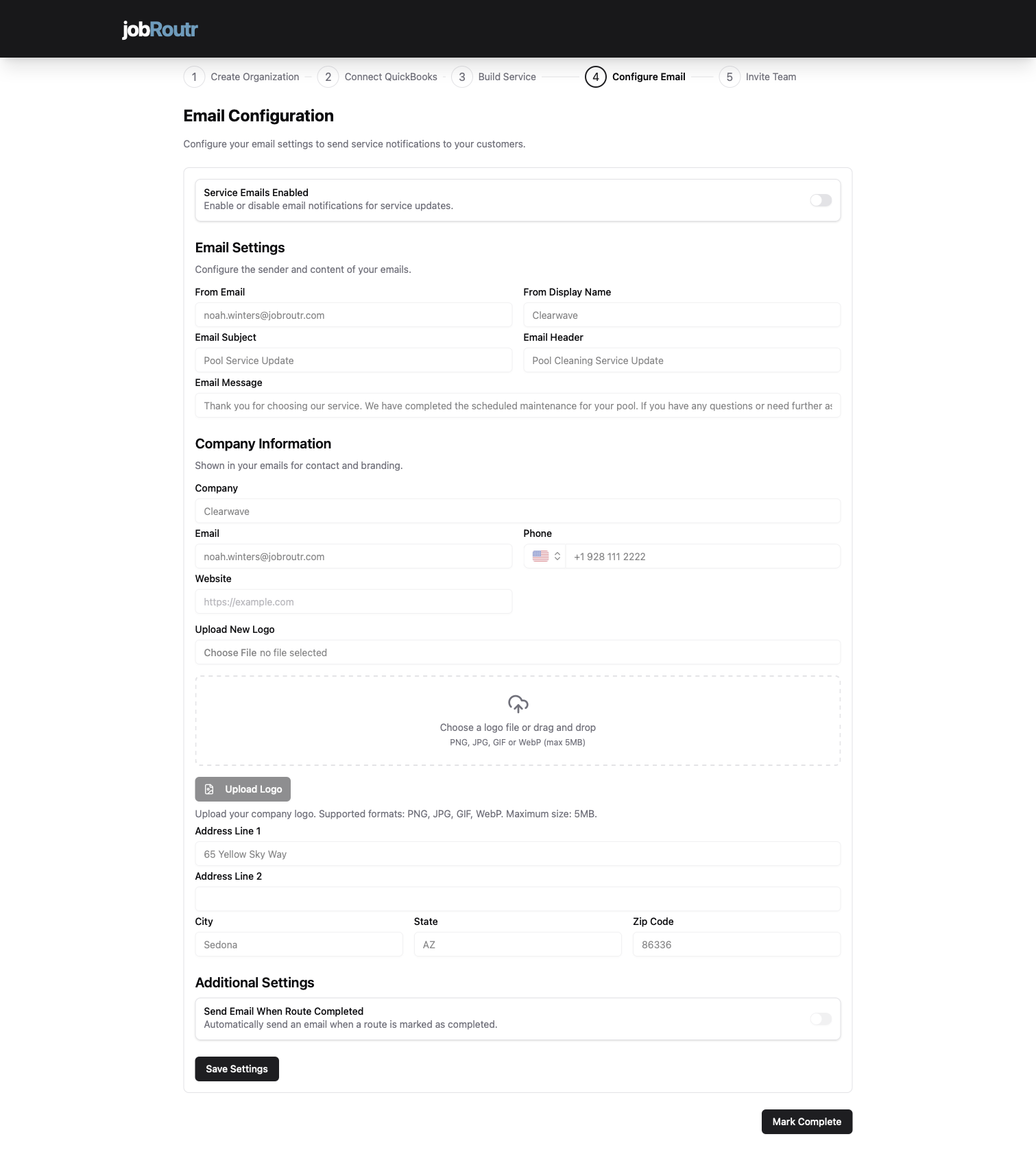Screen dimensions: 1036x1167
Task: Click the Email Message text field
Action: pos(518,405)
